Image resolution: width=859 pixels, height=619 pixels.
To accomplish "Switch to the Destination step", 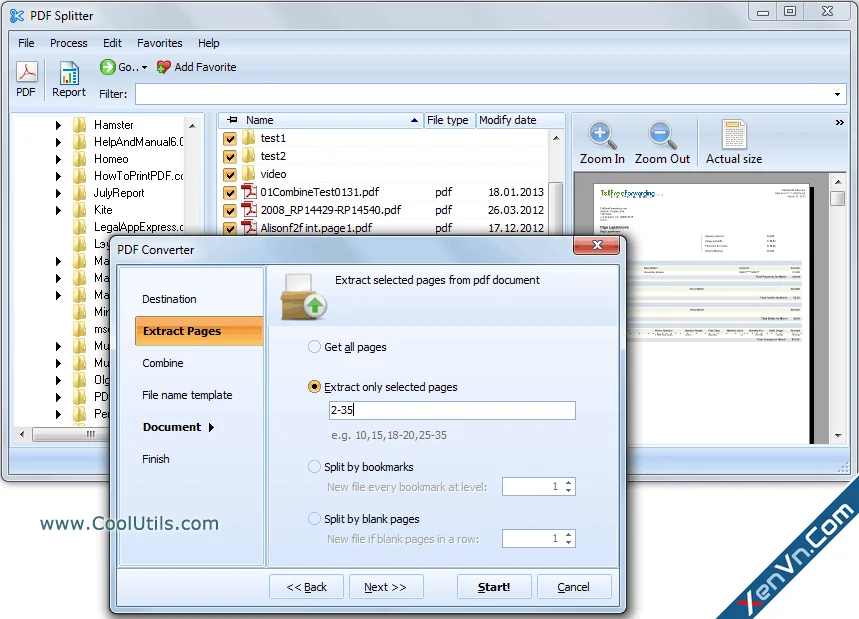I will [169, 299].
